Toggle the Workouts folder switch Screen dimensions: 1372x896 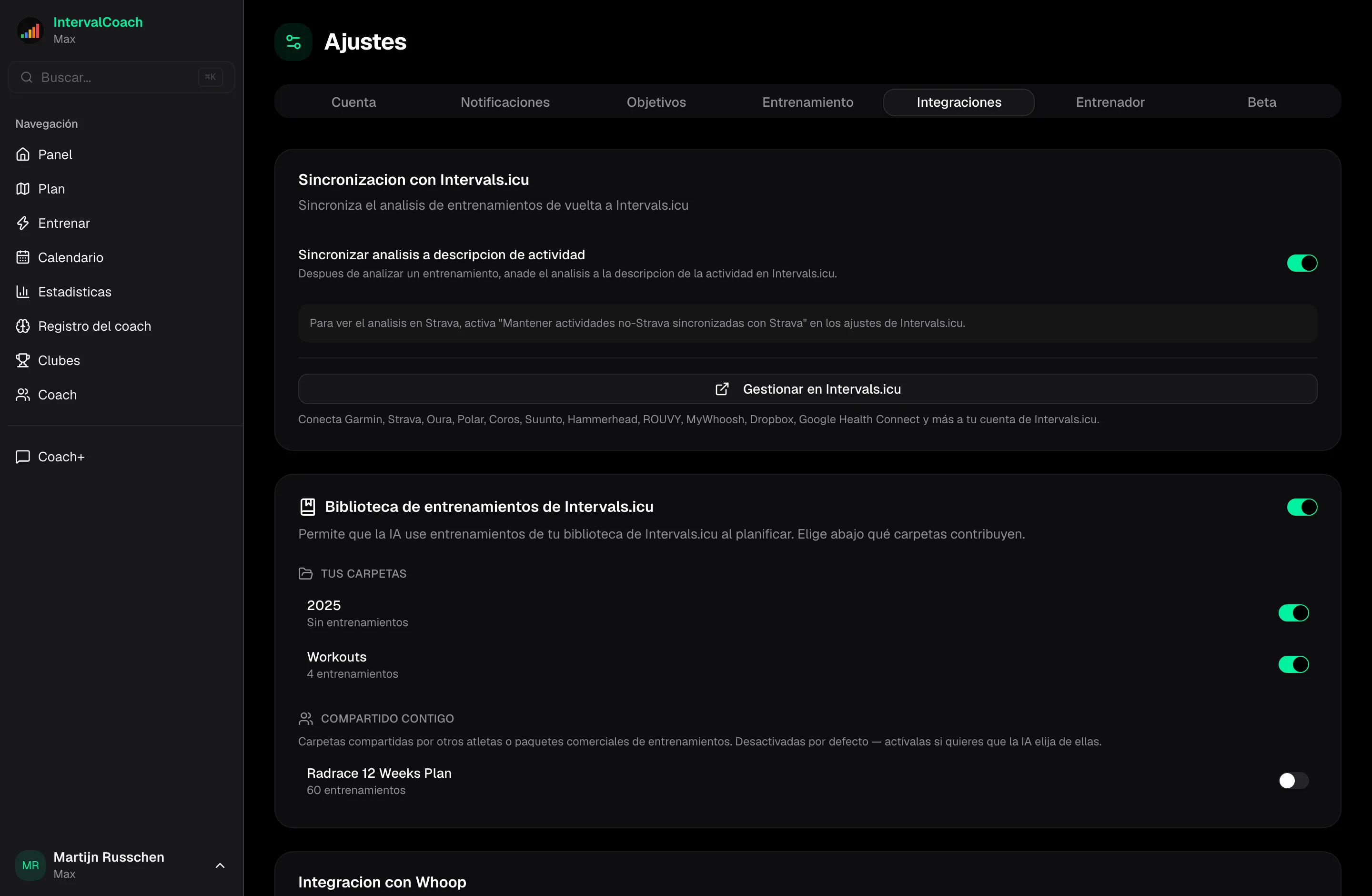point(1293,664)
